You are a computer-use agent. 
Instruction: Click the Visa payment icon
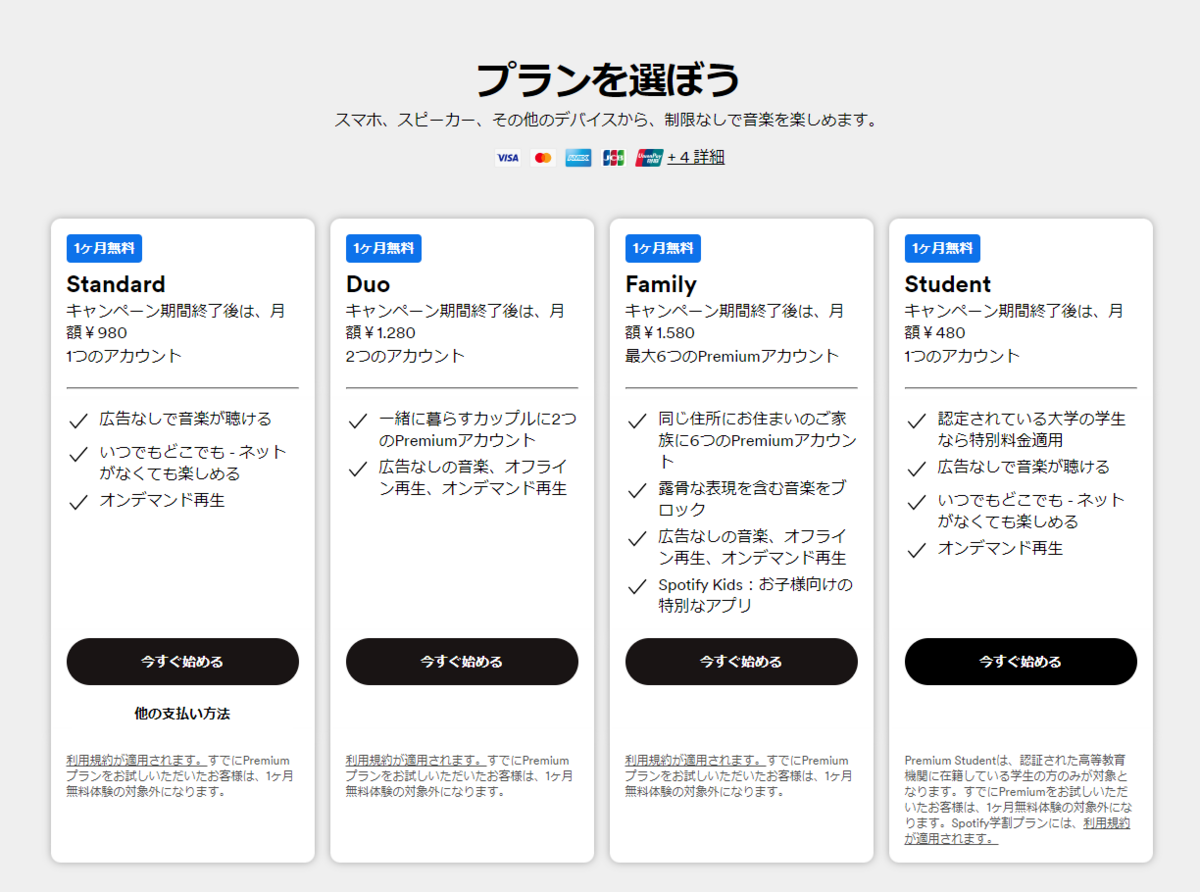[x=507, y=158]
